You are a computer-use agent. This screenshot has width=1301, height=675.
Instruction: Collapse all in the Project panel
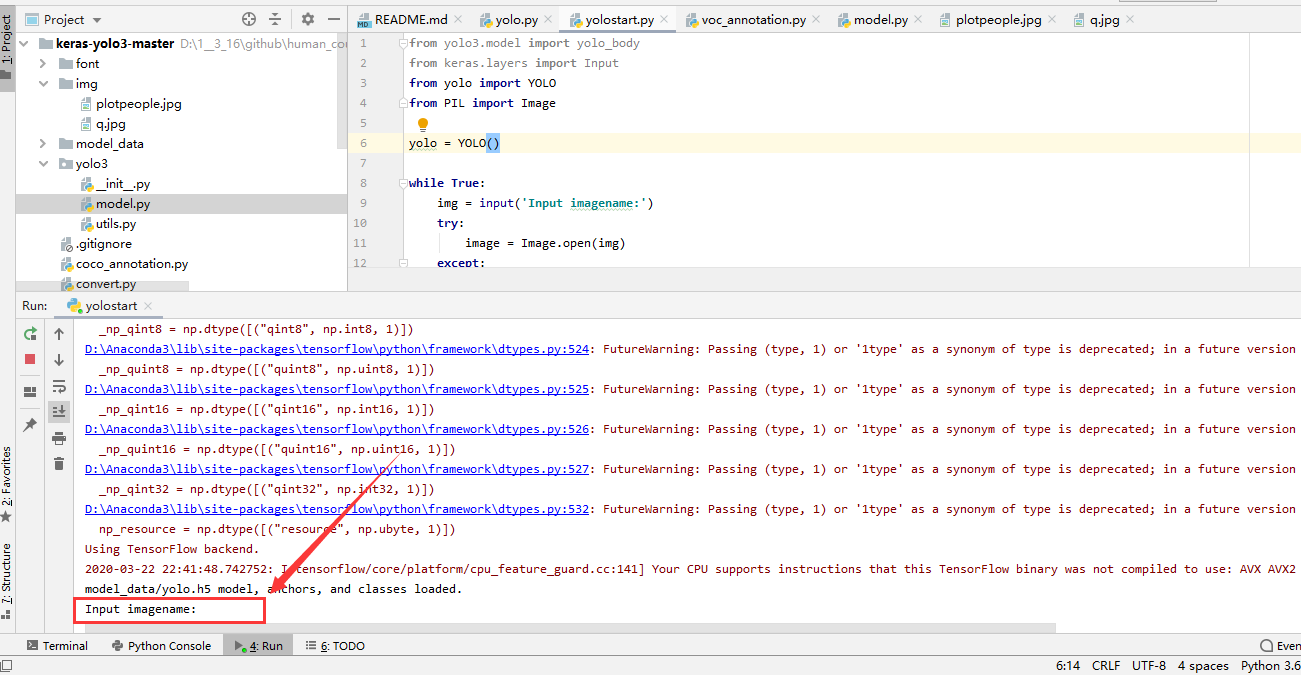click(276, 19)
